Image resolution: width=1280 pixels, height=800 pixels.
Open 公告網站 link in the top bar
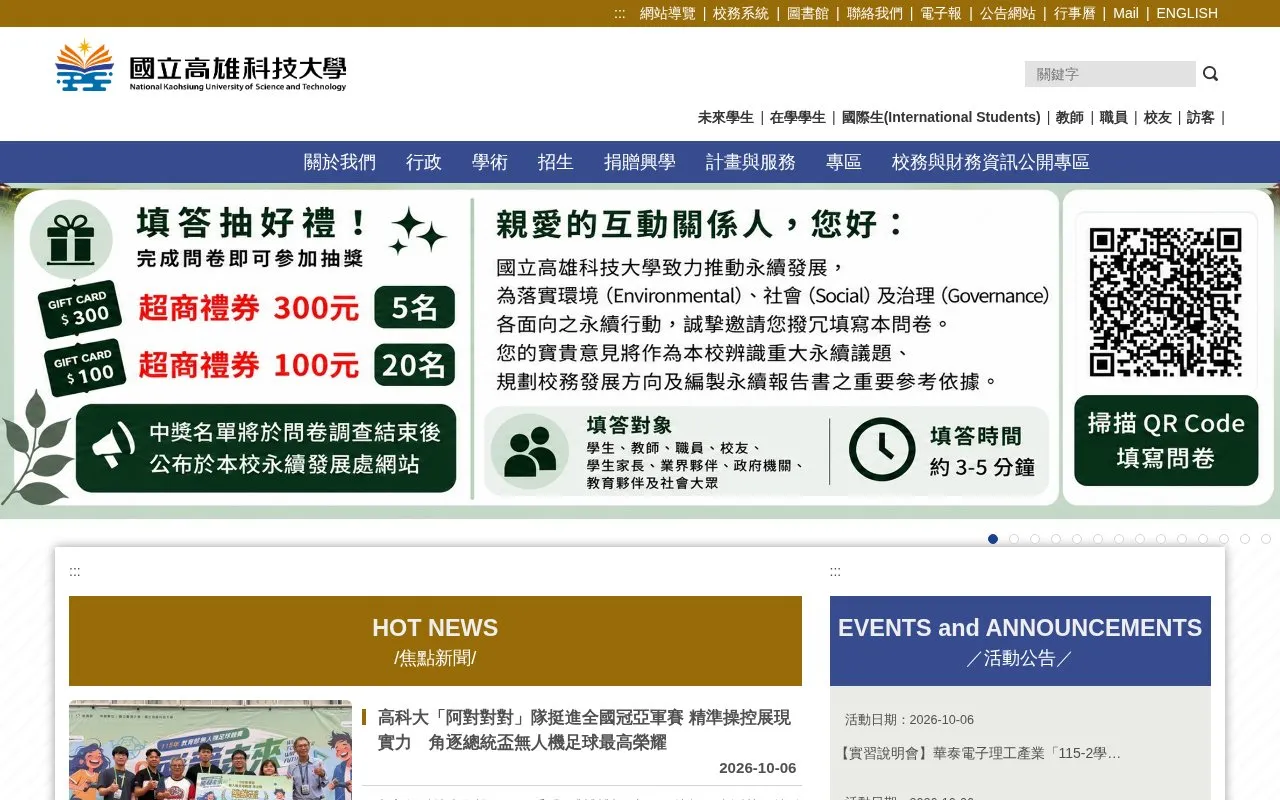[x=1008, y=13]
